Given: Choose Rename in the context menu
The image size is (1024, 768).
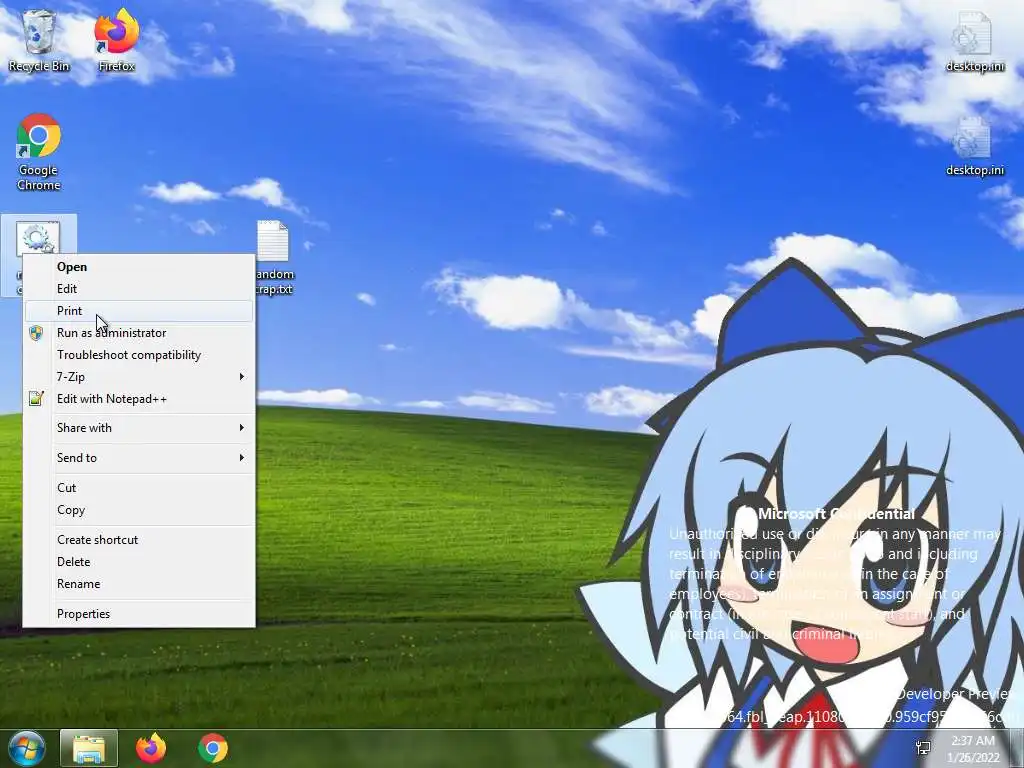Looking at the screenshot, I should click(x=138, y=584).
